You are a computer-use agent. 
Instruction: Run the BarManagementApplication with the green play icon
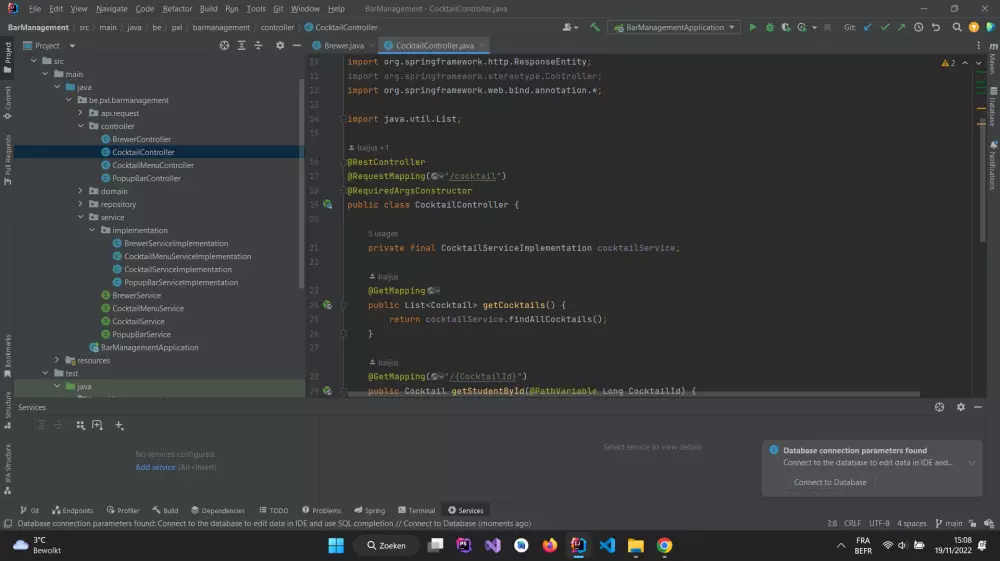[753, 28]
